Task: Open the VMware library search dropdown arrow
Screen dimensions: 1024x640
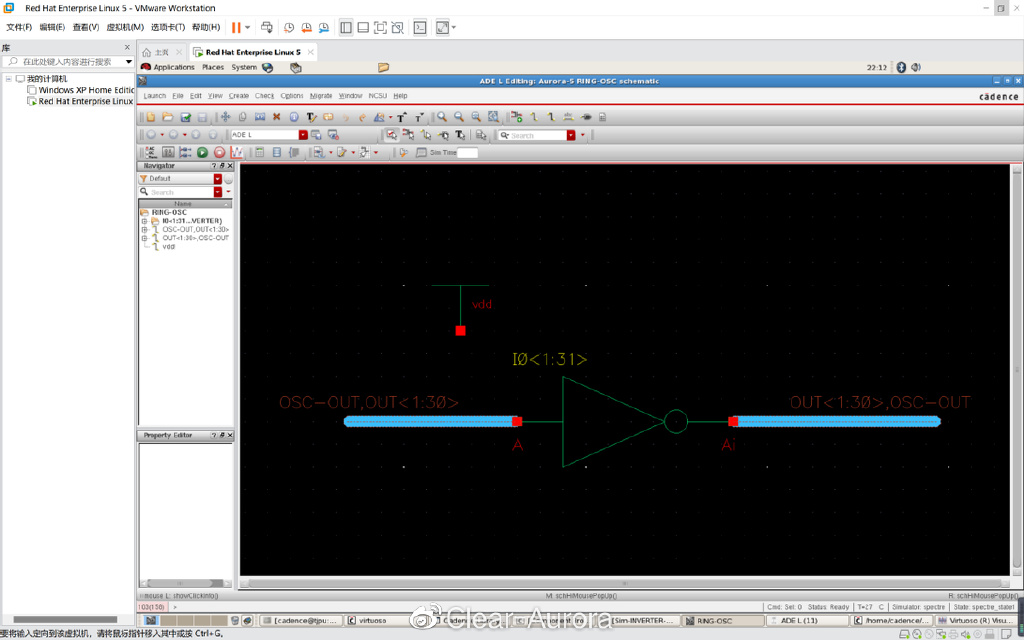Action: tap(129, 61)
